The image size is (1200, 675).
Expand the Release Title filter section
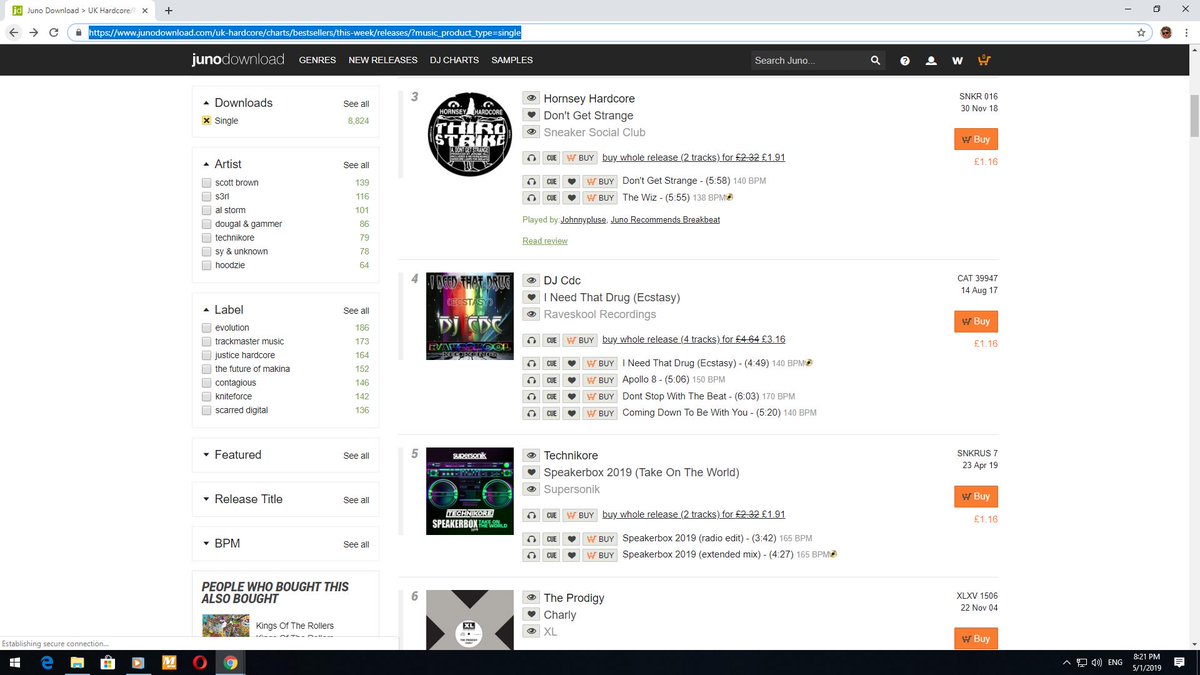[x=242, y=499]
